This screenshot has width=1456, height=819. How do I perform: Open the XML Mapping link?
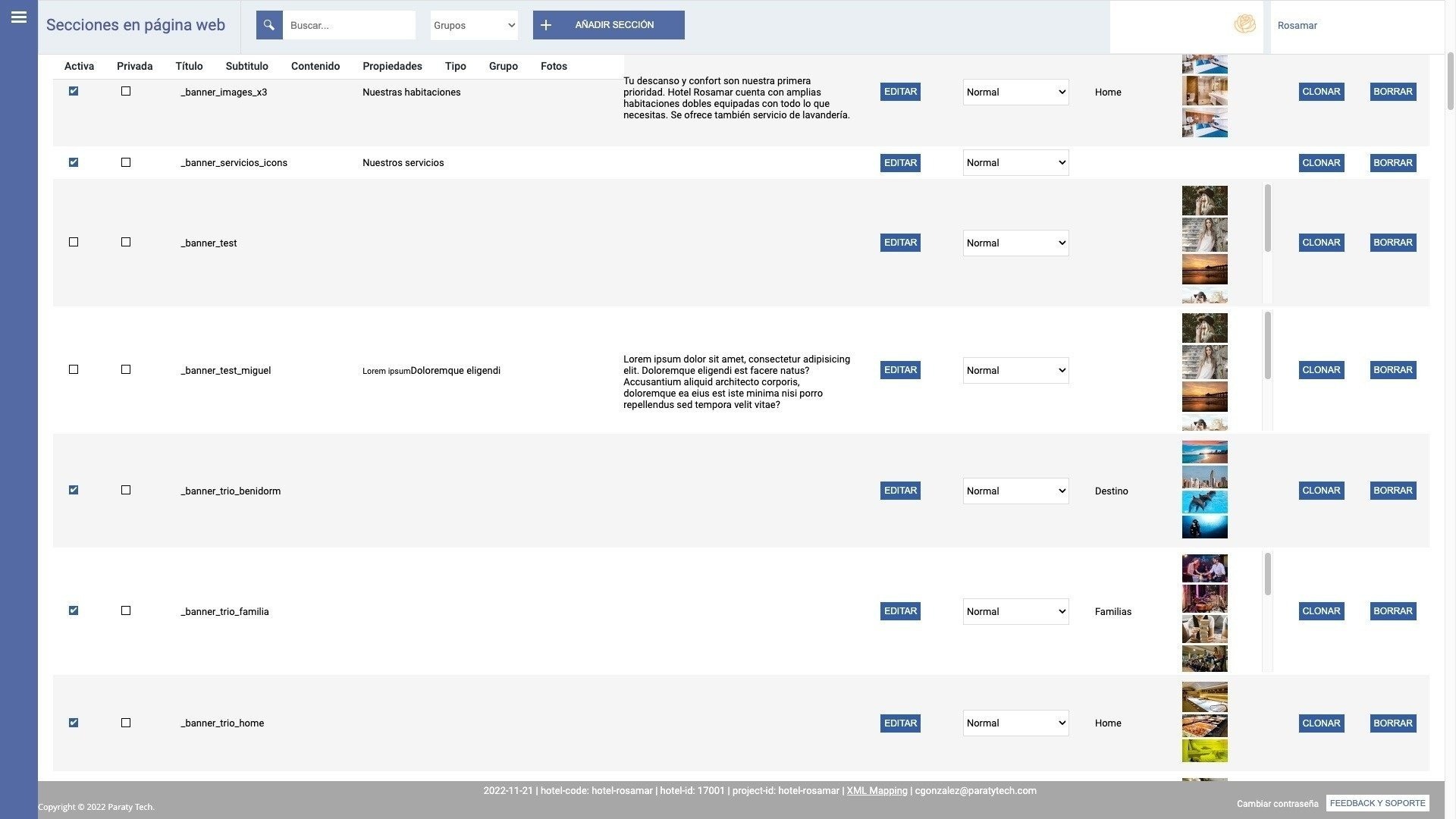point(877,791)
